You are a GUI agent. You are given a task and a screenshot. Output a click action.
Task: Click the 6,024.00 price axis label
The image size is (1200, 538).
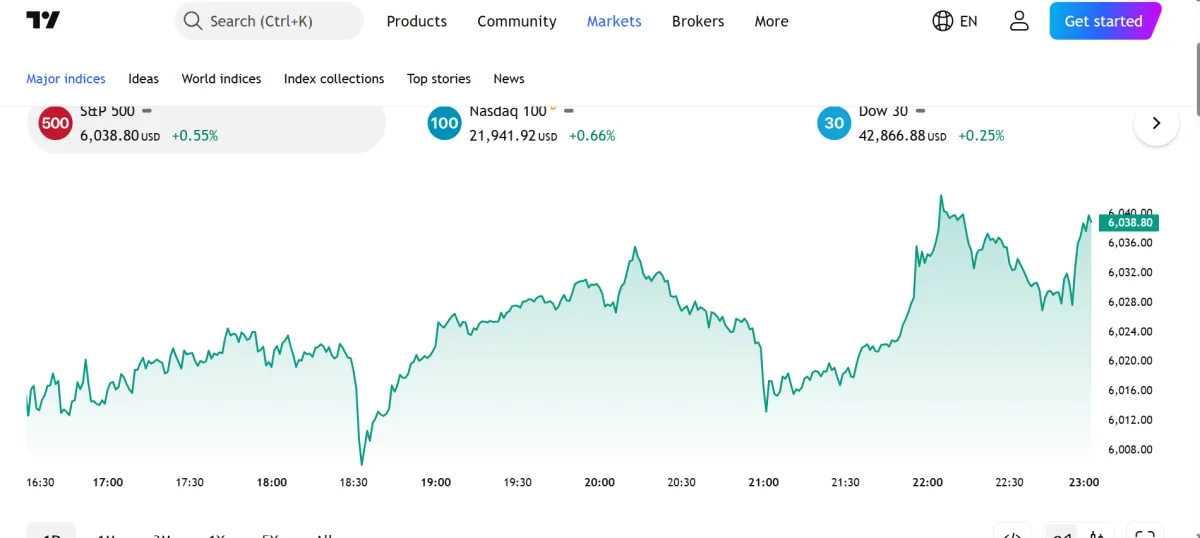1130,331
